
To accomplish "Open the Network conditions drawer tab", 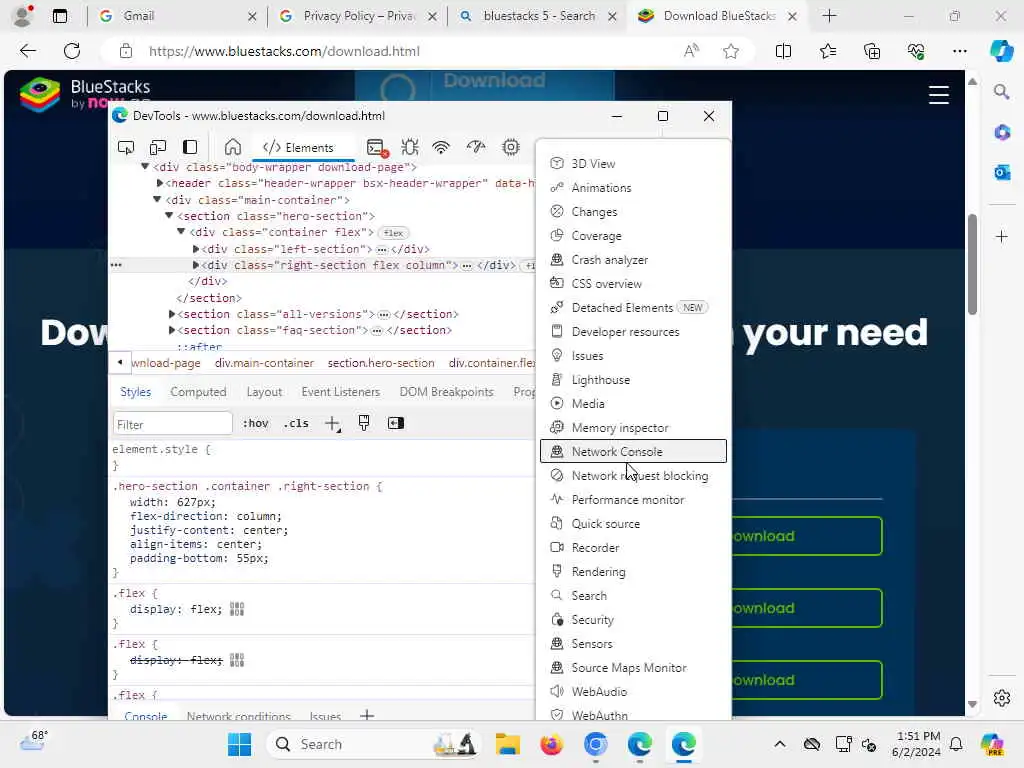I will [238, 716].
